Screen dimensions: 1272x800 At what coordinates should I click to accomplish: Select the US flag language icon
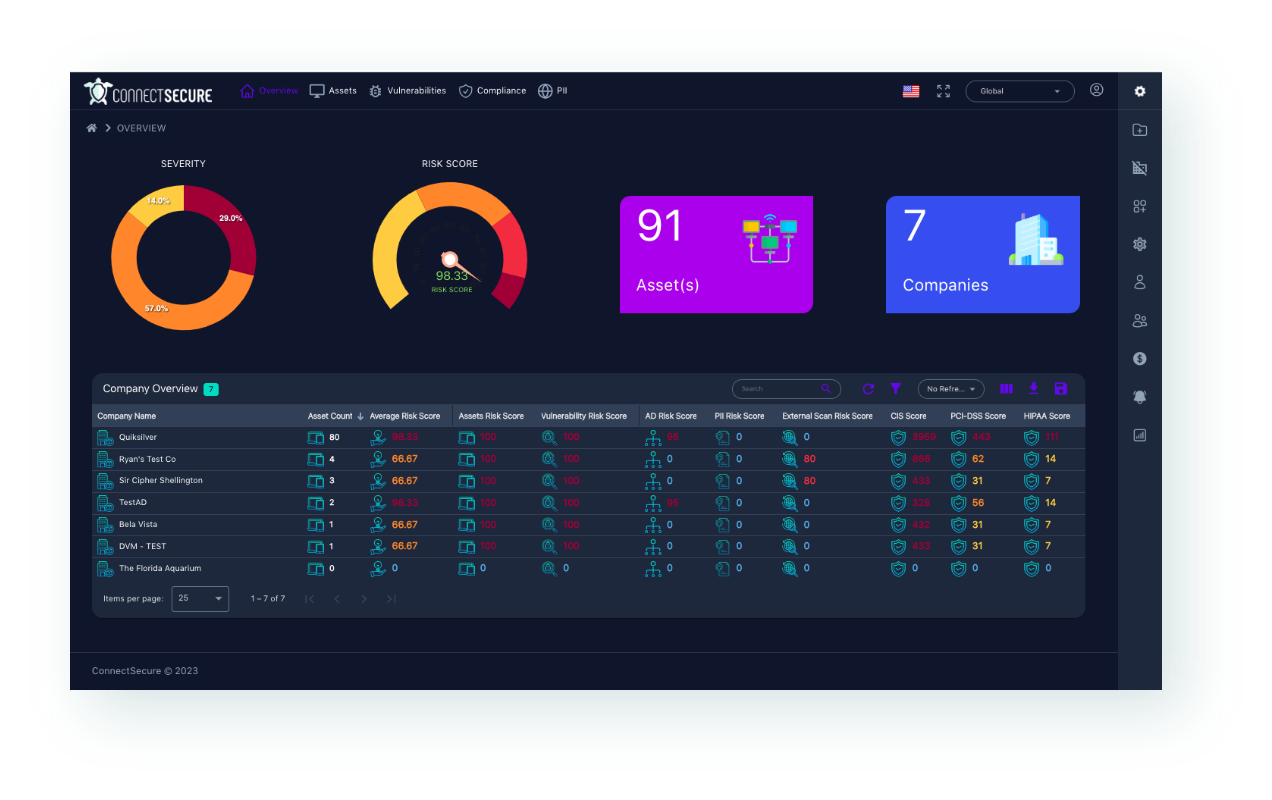911,91
